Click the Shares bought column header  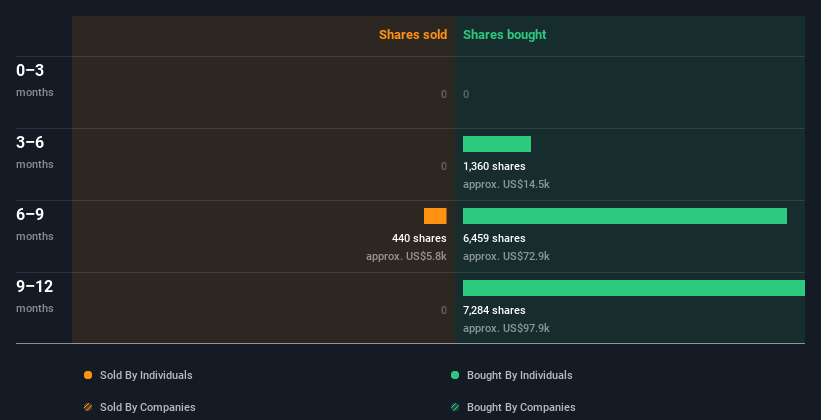pos(504,35)
